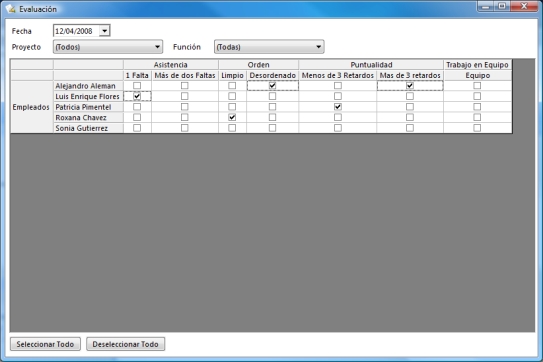Uncheck Desordenado for Alejandro Aleman

(x=273, y=86)
